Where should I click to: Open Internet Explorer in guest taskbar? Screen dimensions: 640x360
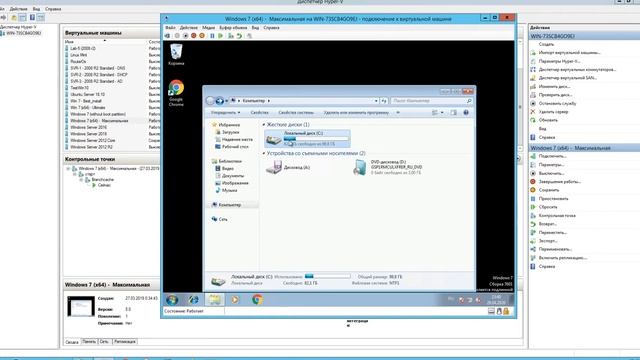pyautogui.click(x=193, y=300)
